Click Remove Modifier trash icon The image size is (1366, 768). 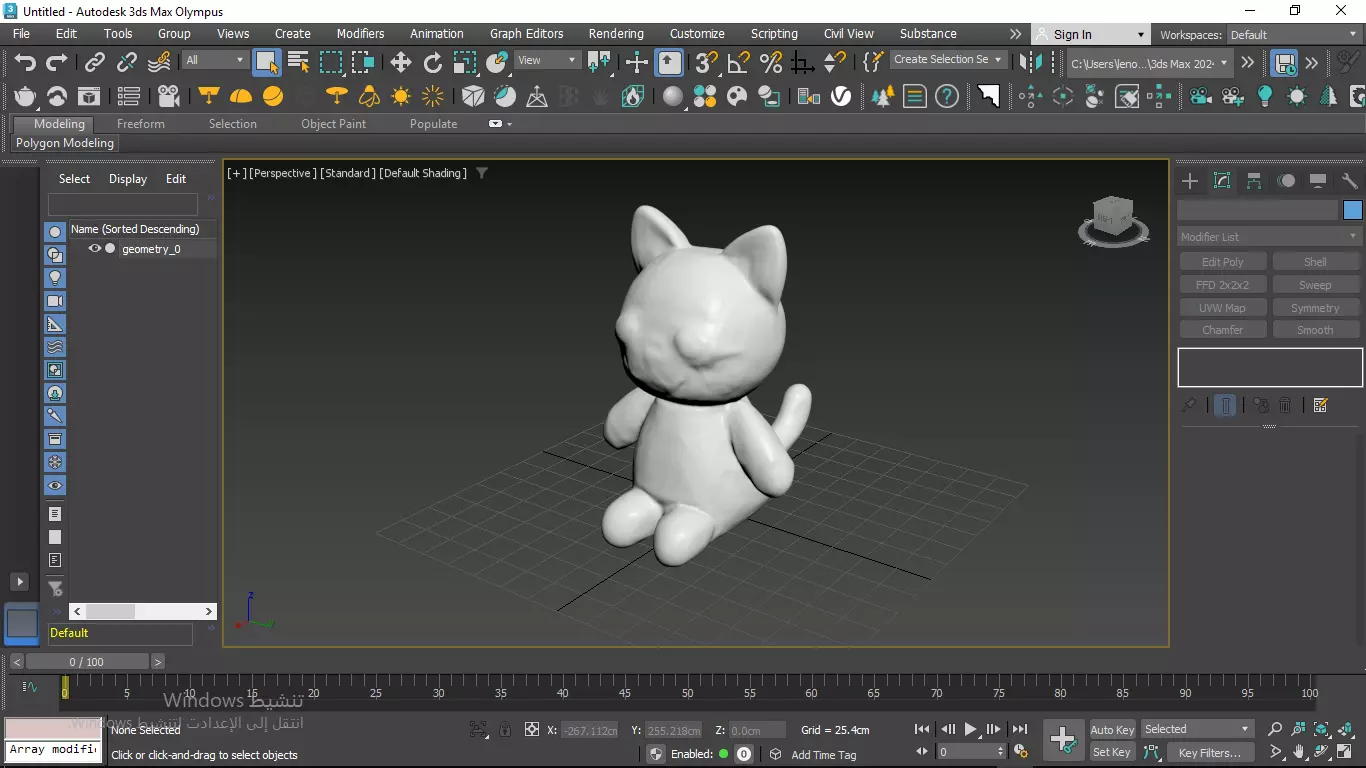tap(1286, 405)
